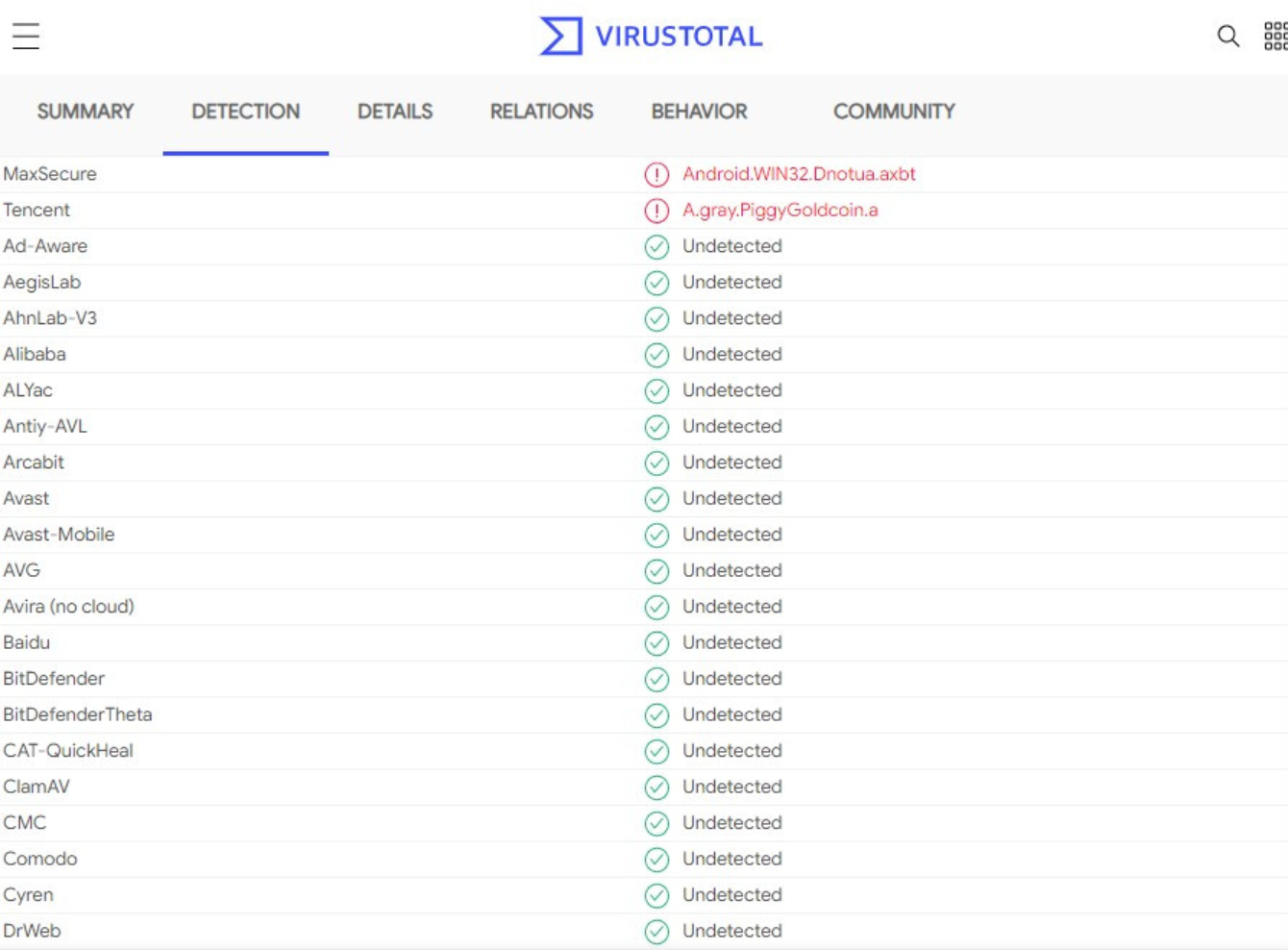Select the Antiy-AVL engine name

(45, 426)
